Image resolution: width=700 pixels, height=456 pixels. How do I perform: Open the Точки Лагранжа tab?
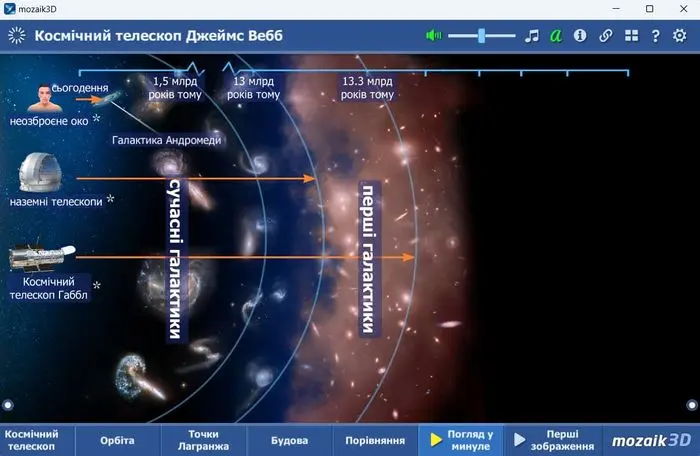click(203, 440)
